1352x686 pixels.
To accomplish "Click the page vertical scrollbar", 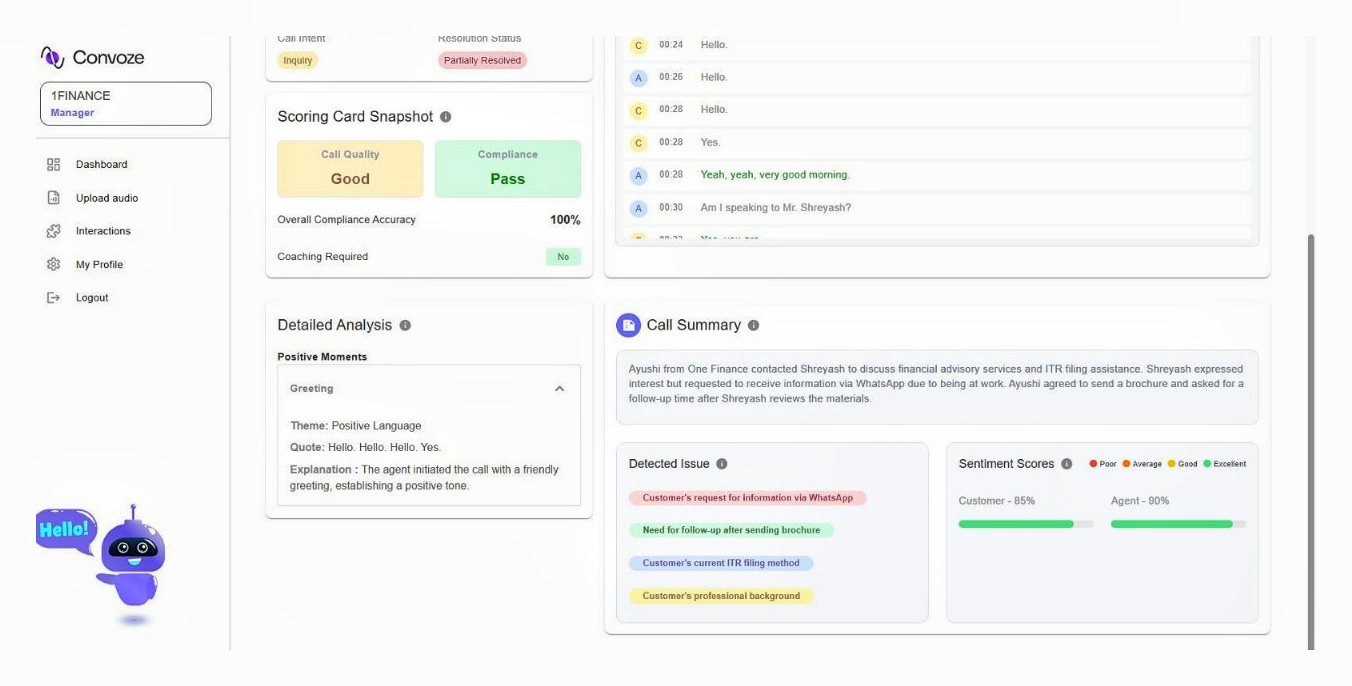I will coord(1312,440).
